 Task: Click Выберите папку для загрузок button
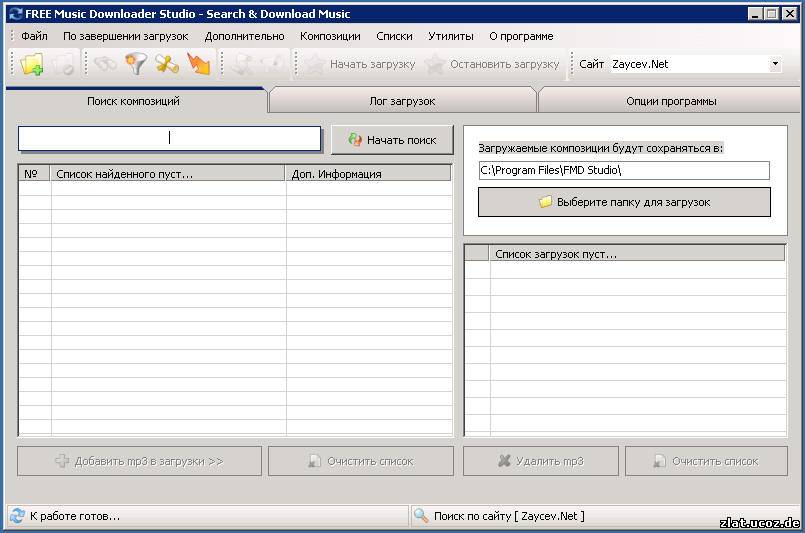click(x=624, y=202)
